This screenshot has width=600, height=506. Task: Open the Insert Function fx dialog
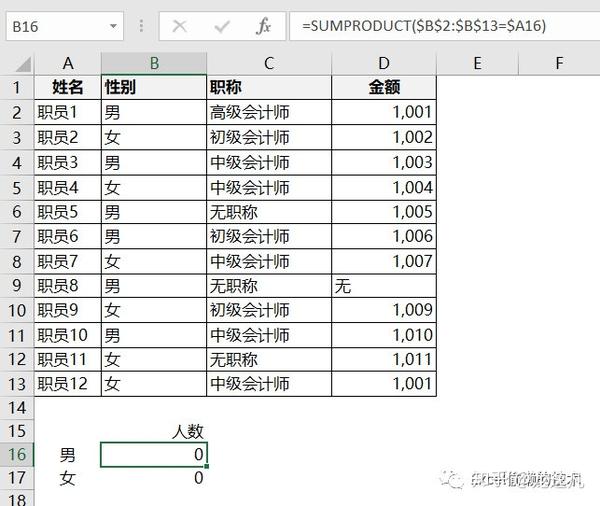pyautogui.click(x=263, y=26)
